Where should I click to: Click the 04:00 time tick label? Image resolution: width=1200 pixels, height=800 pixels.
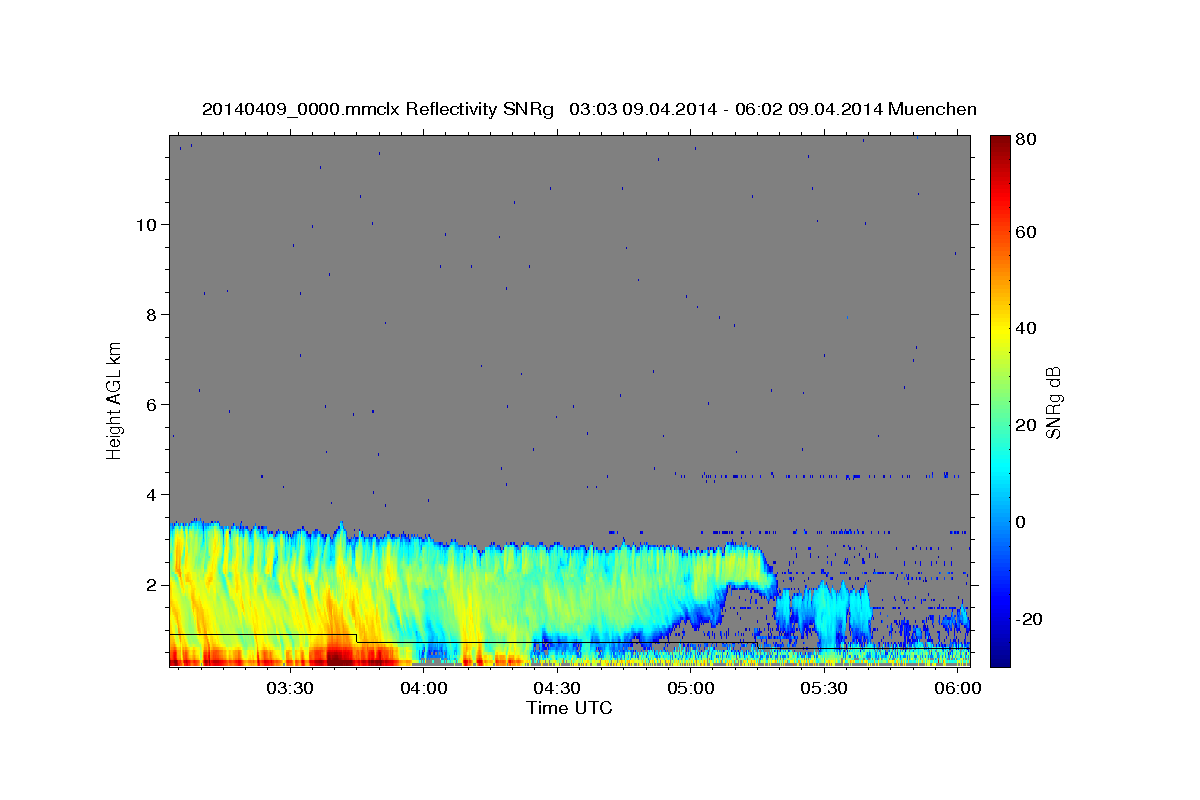[x=424, y=688]
